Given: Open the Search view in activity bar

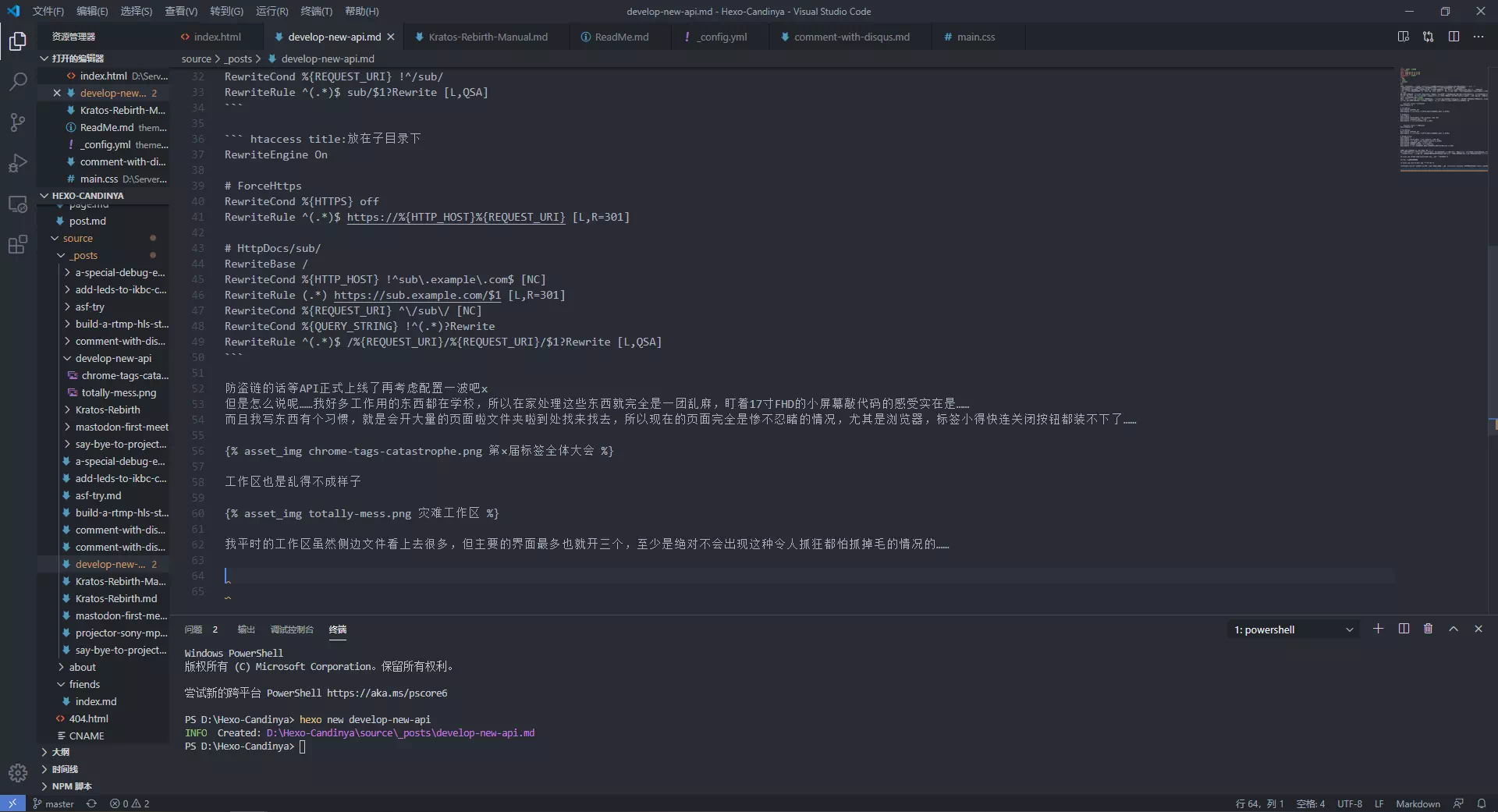Looking at the screenshot, I should [17, 81].
